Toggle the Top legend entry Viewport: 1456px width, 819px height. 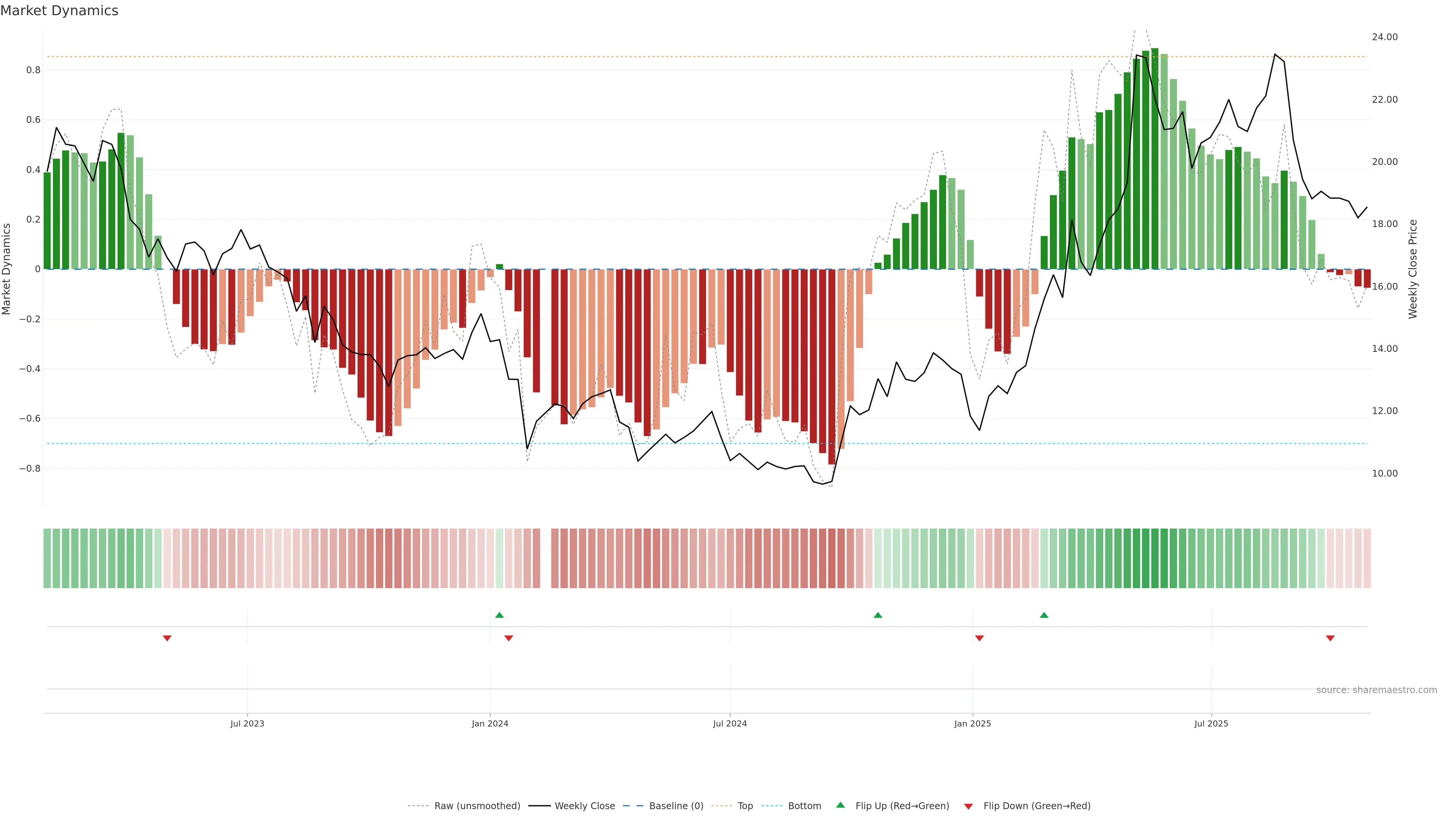coord(745,806)
